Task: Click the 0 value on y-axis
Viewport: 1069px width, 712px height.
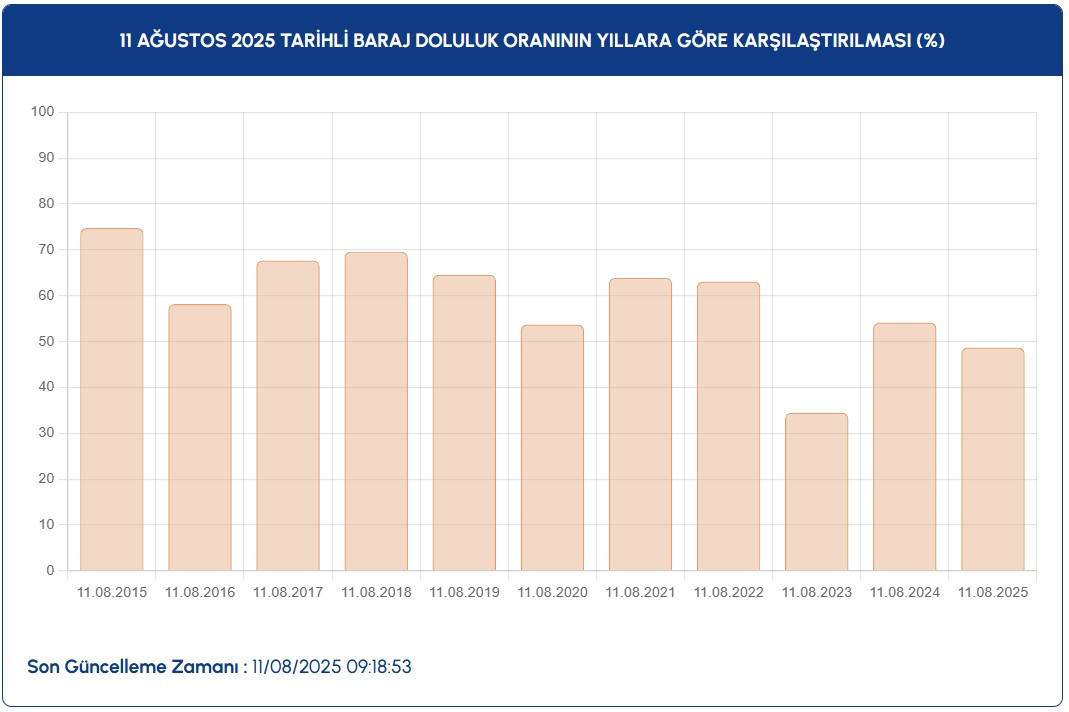Action: pos(49,571)
